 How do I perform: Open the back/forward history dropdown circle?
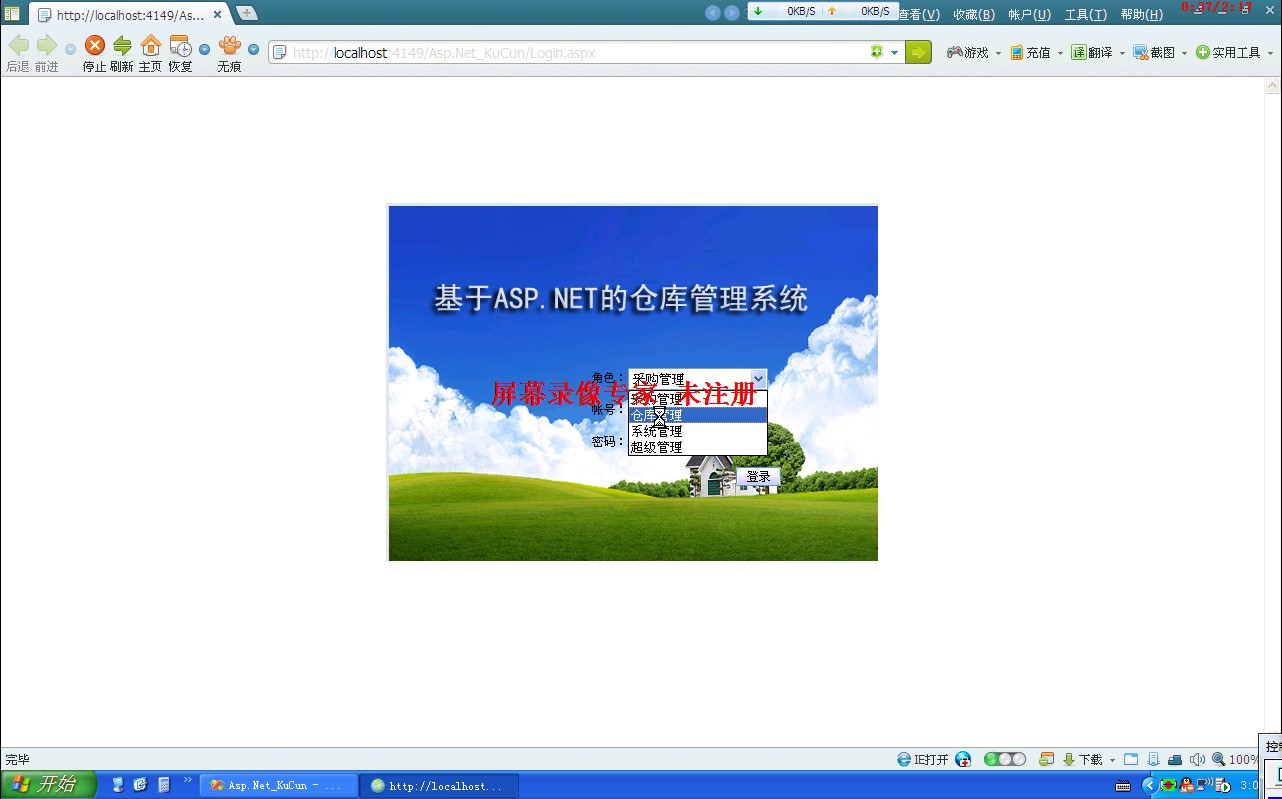70,49
